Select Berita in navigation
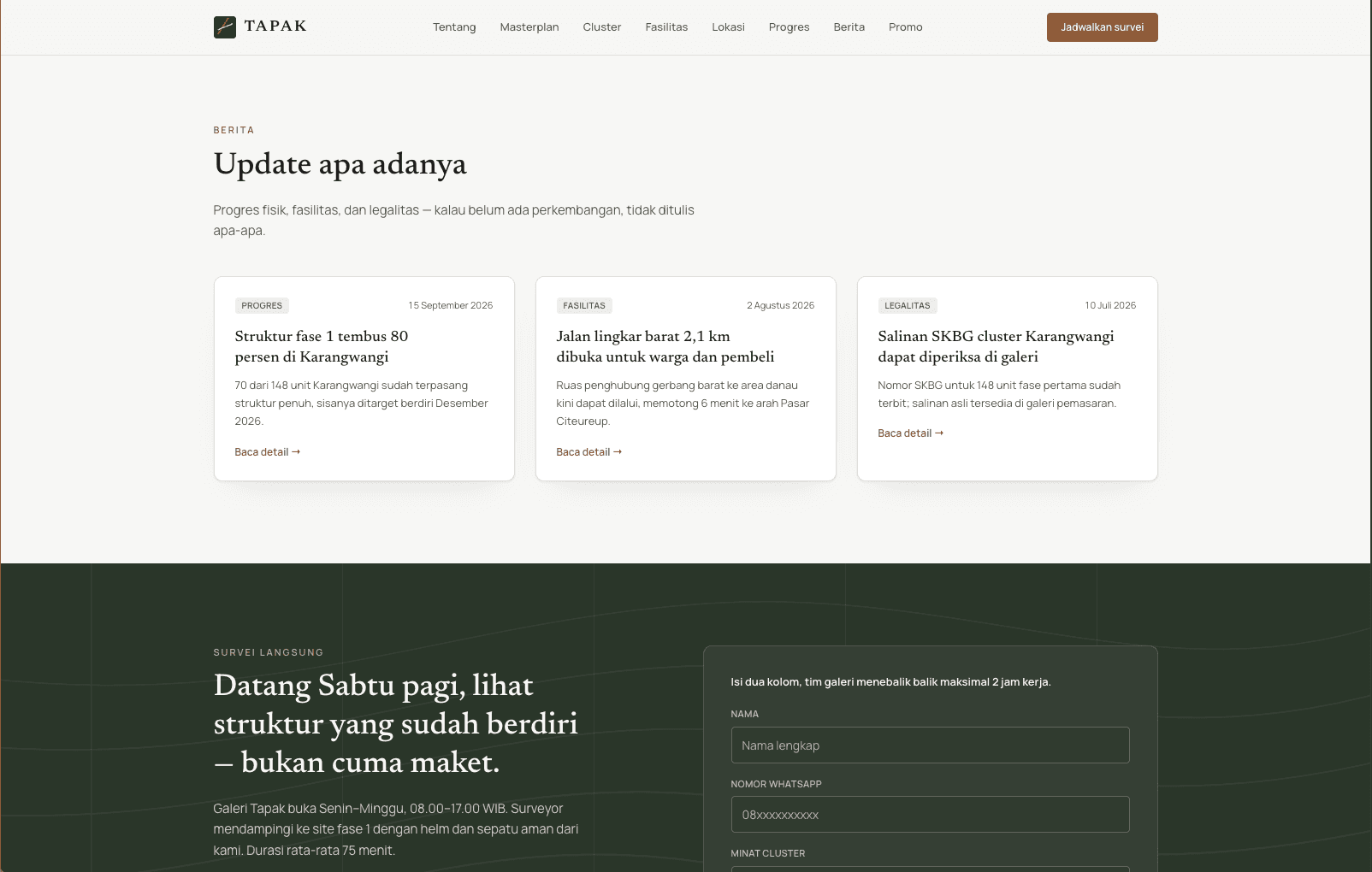Screen dimensions: 1372x872 [x=849, y=27]
